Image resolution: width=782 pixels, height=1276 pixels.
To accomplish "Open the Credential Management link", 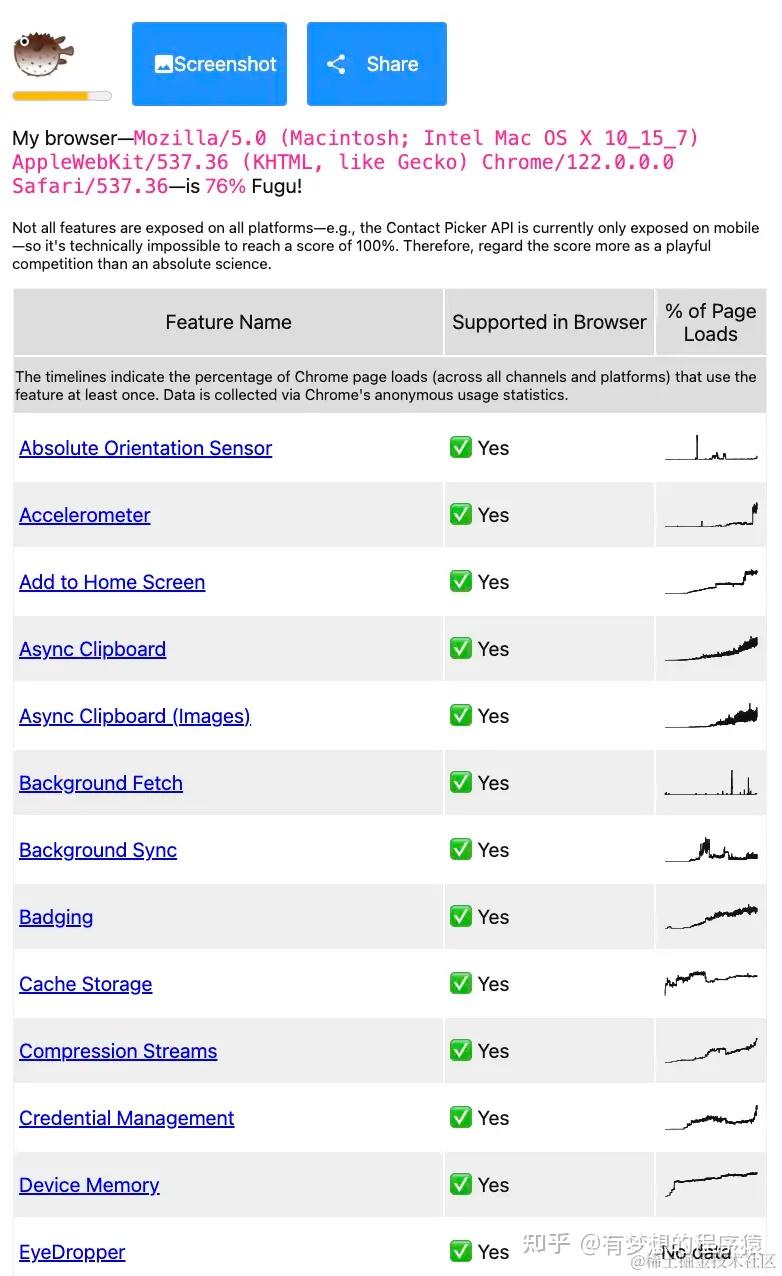I will tap(127, 1118).
